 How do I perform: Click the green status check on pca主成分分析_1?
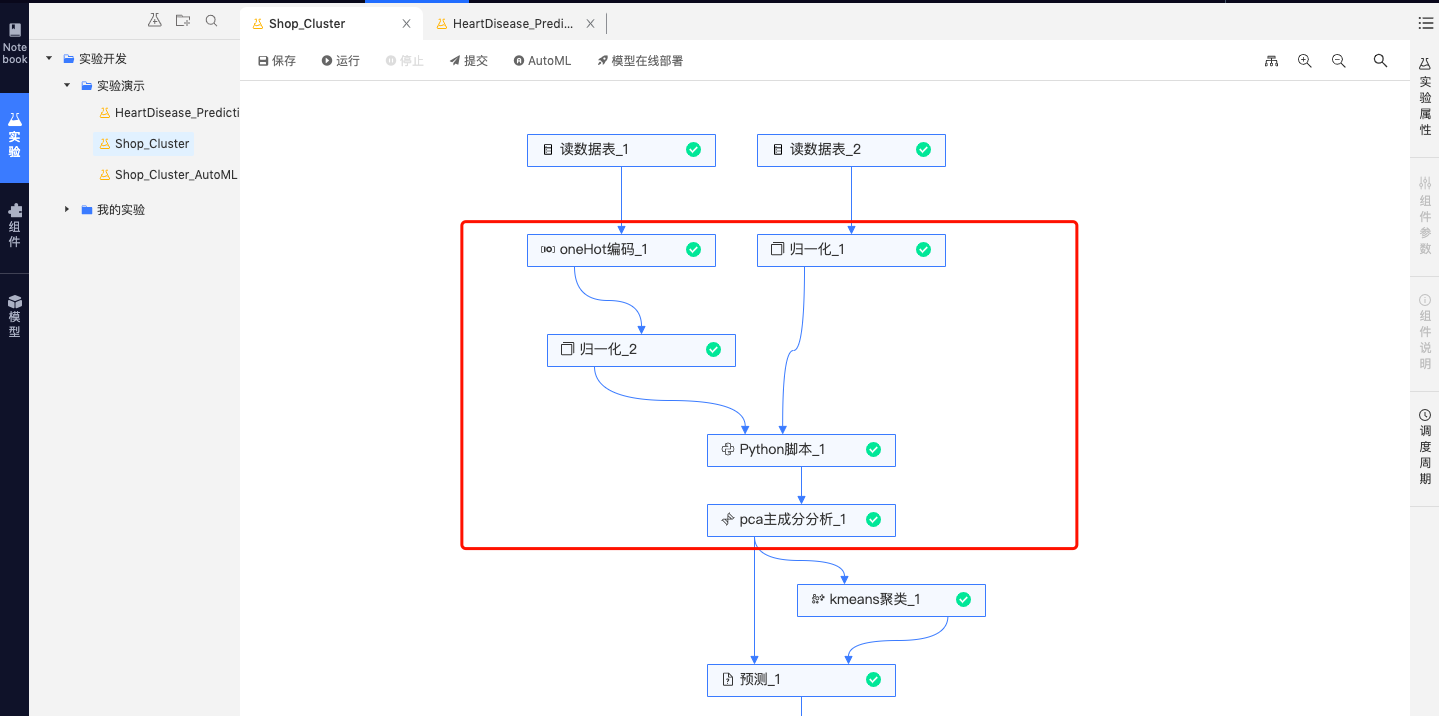(873, 520)
